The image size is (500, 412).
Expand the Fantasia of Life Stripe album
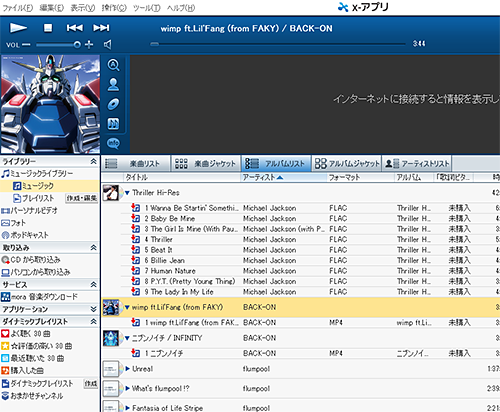[x=127, y=408]
